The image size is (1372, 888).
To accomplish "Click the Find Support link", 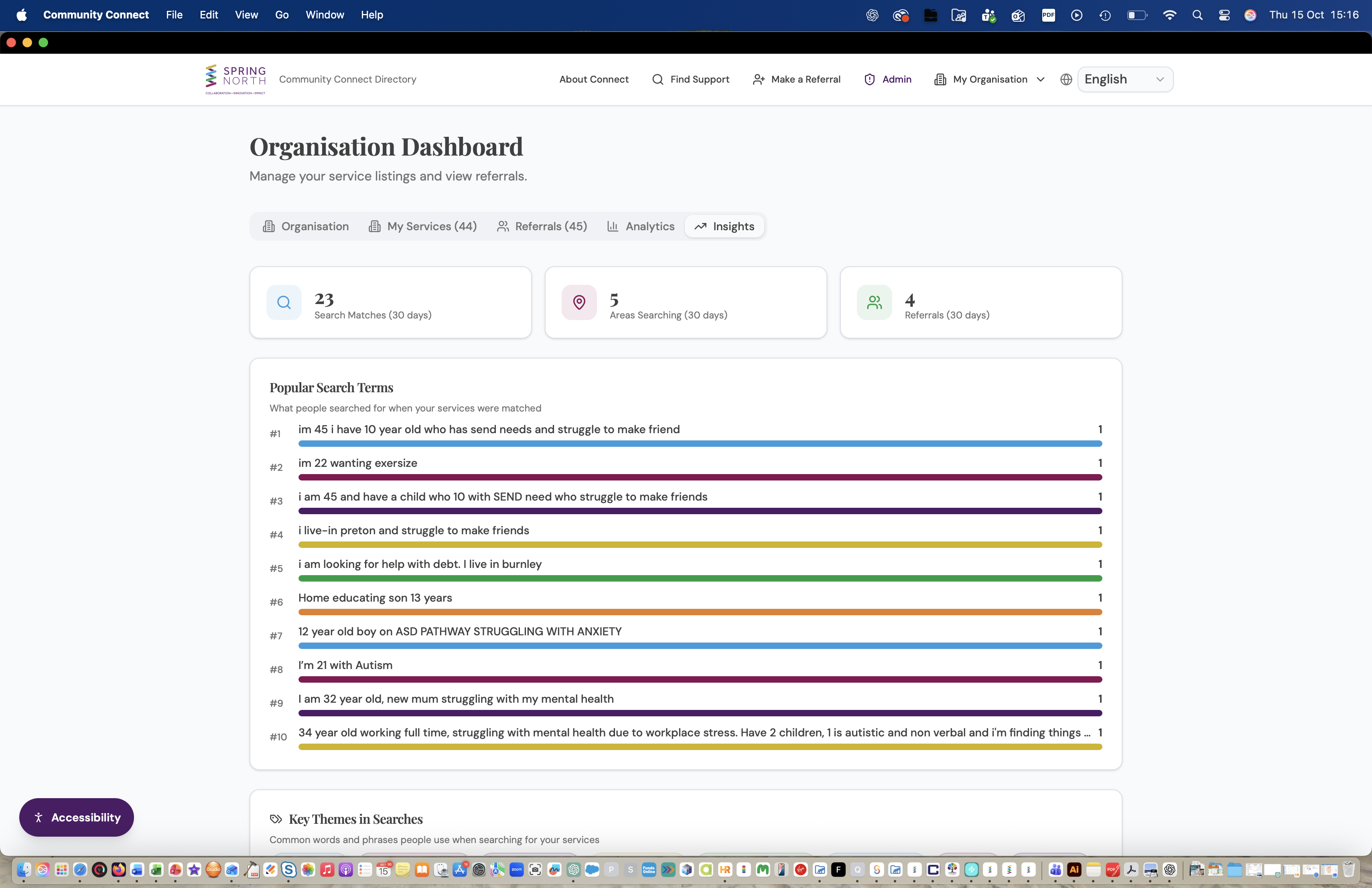I will point(690,79).
